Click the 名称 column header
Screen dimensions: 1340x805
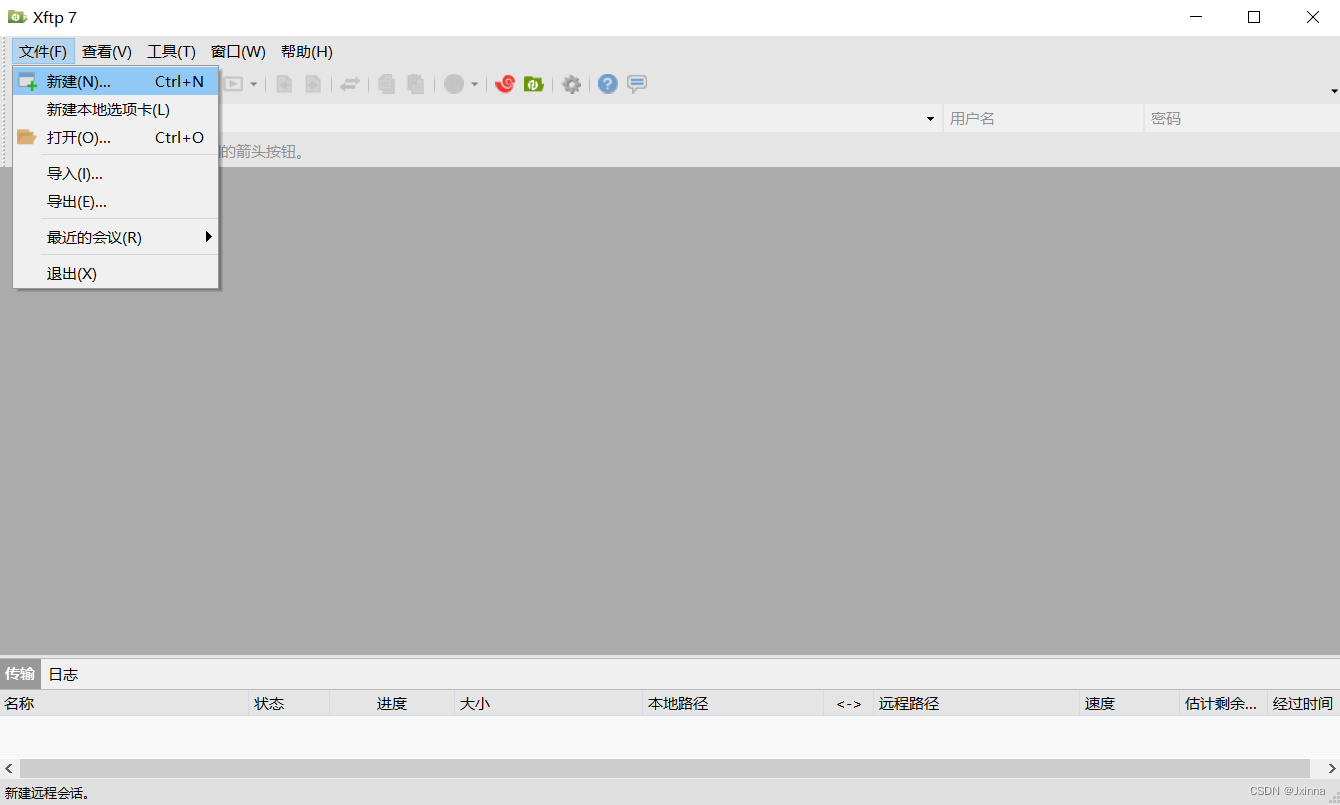pyautogui.click(x=124, y=704)
